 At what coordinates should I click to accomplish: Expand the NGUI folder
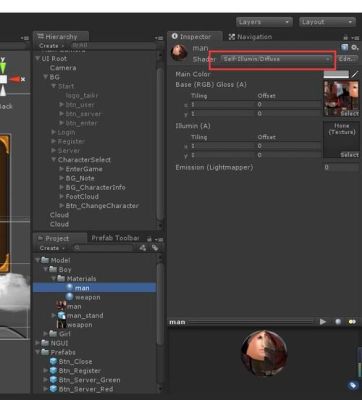pyautogui.click(x=37, y=343)
